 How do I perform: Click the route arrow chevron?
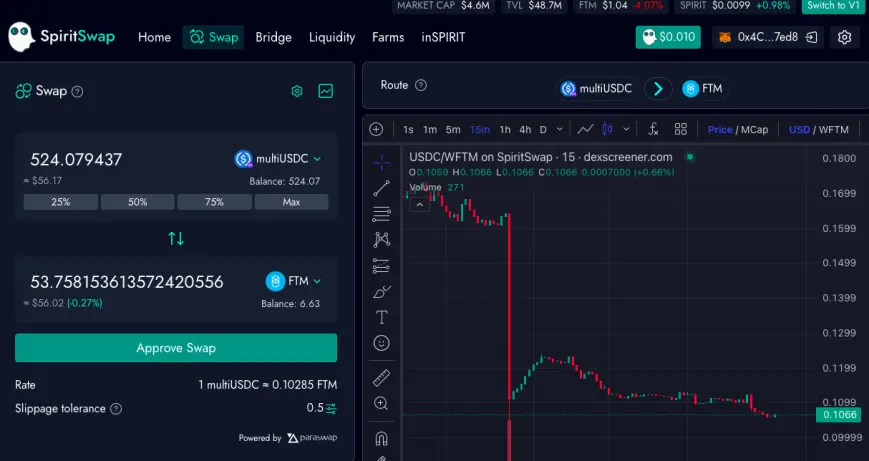click(658, 89)
